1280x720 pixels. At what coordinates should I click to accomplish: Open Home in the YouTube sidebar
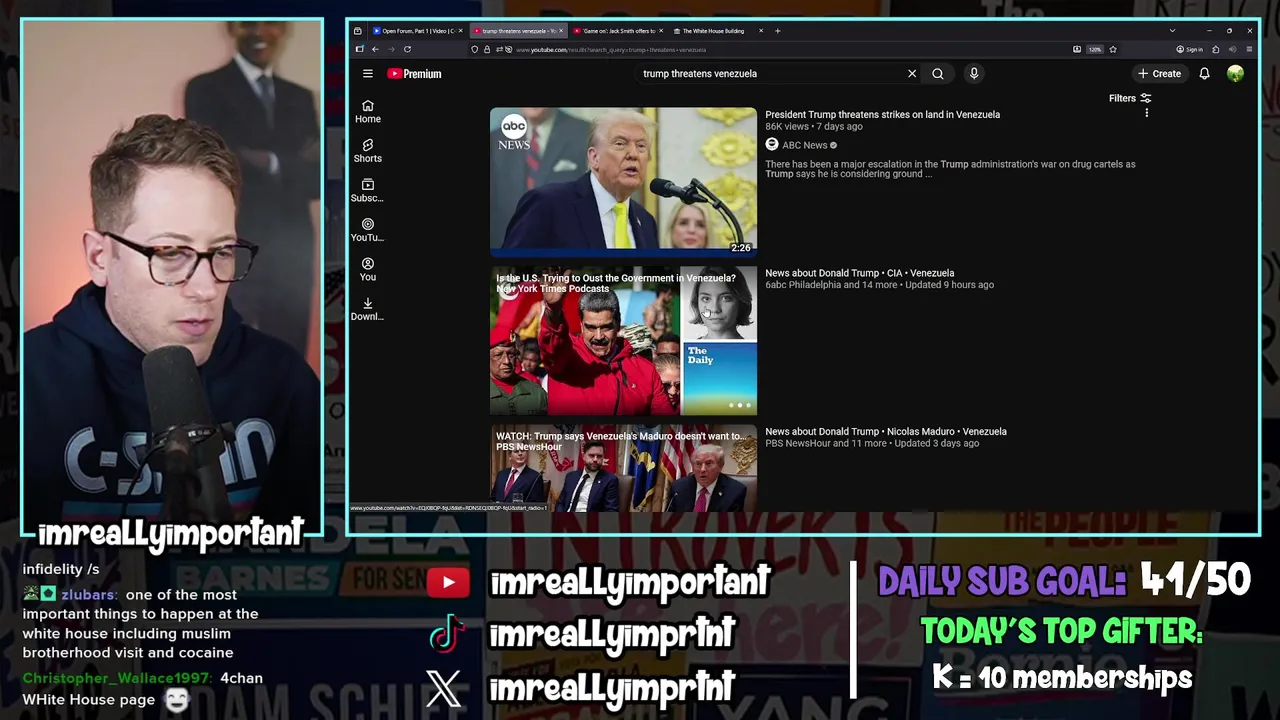pos(368,112)
